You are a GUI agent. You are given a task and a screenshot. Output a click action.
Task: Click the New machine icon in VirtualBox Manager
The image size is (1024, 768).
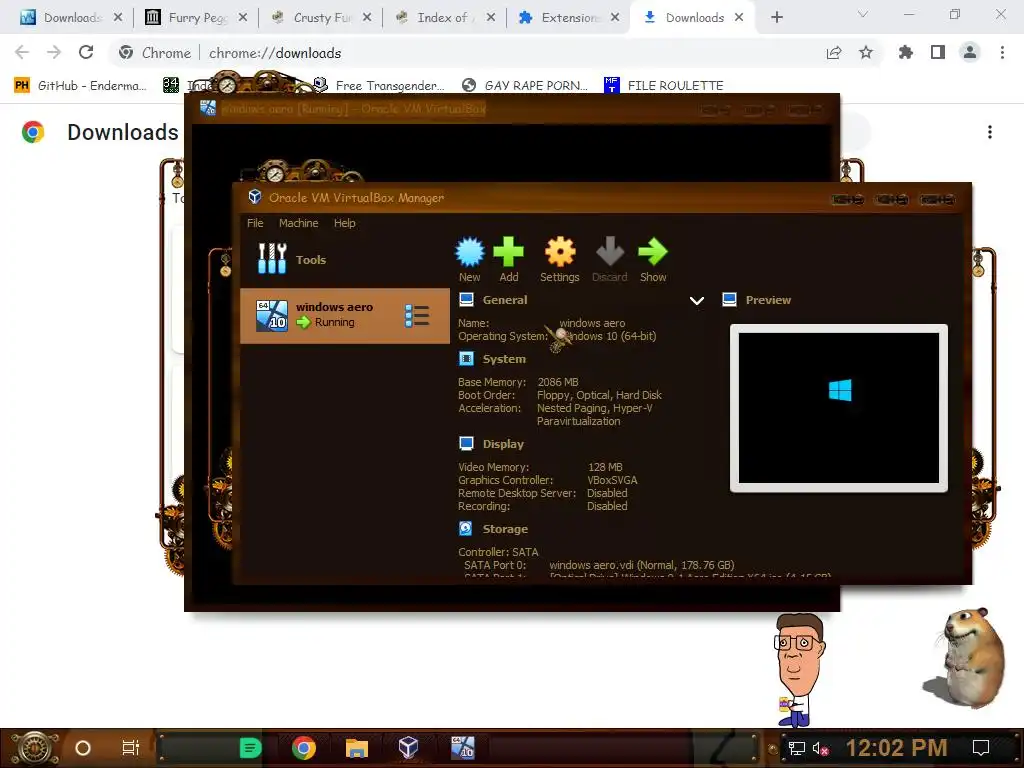pyautogui.click(x=470, y=252)
